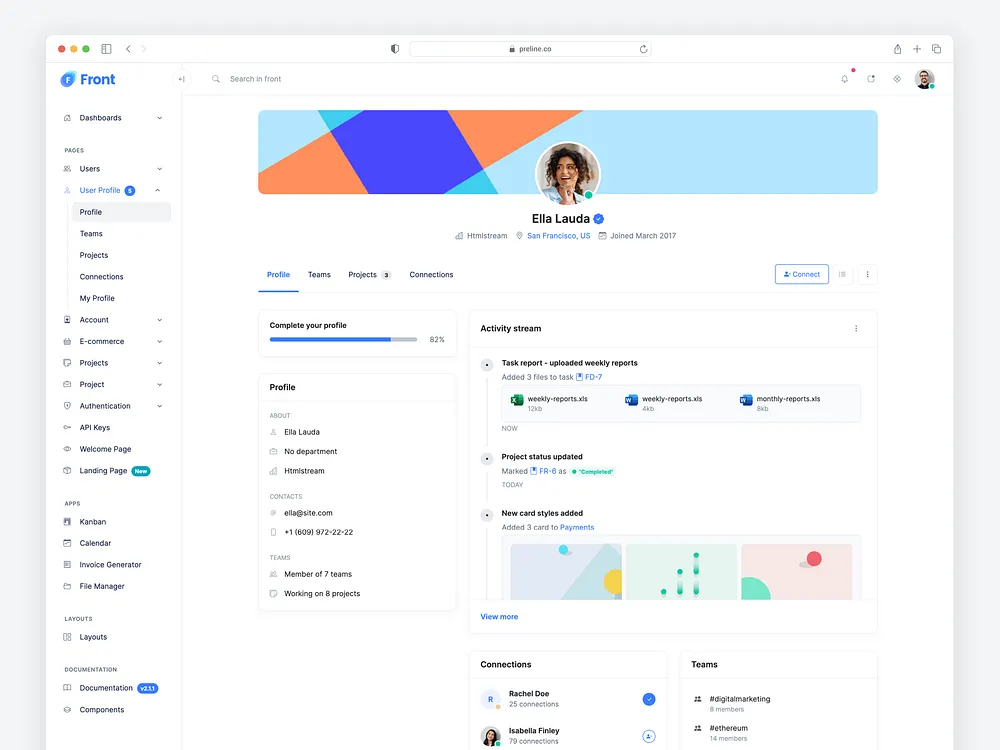Switch to the Teams tab

[319, 274]
